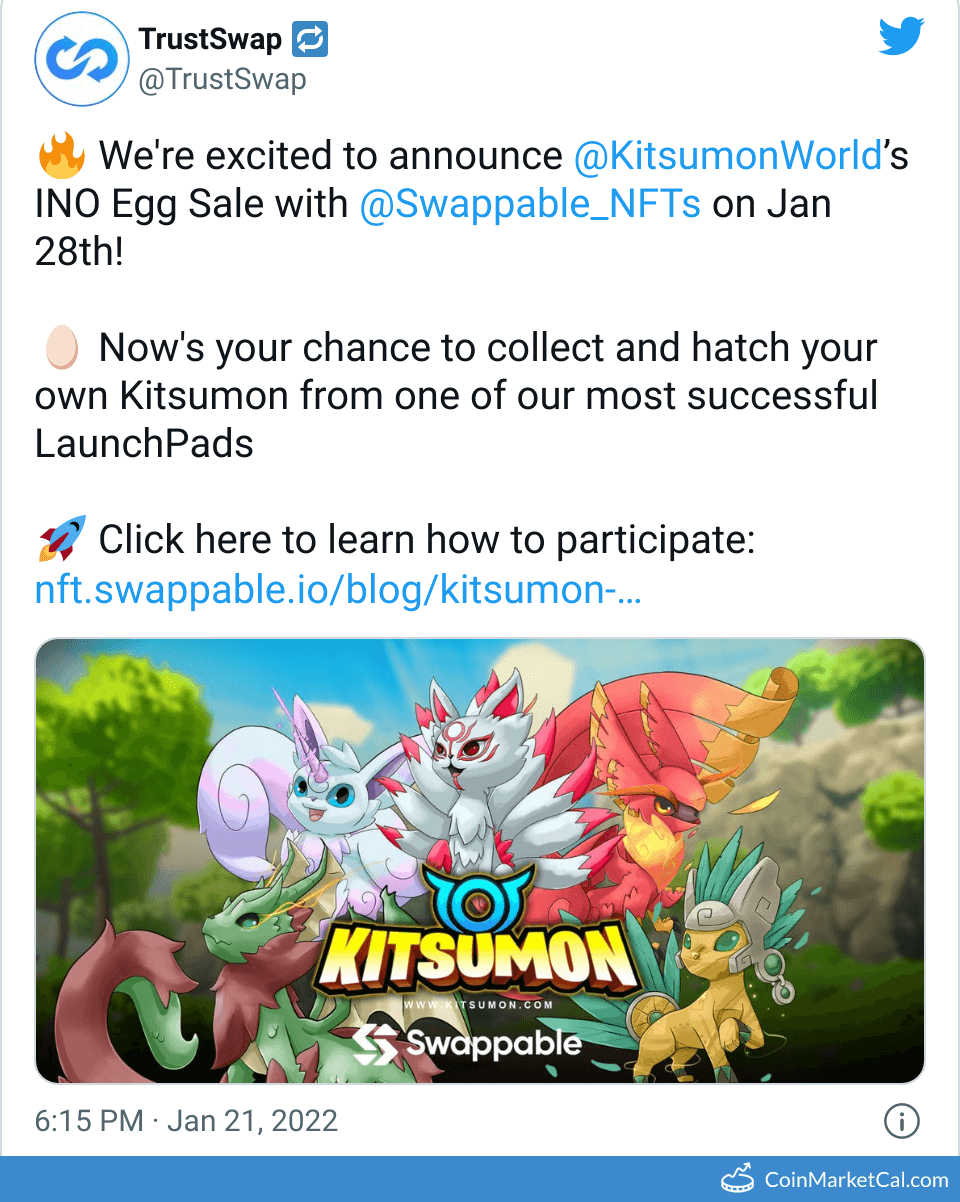Click the Twitter bird logo
960x1202 pixels.
(901, 37)
